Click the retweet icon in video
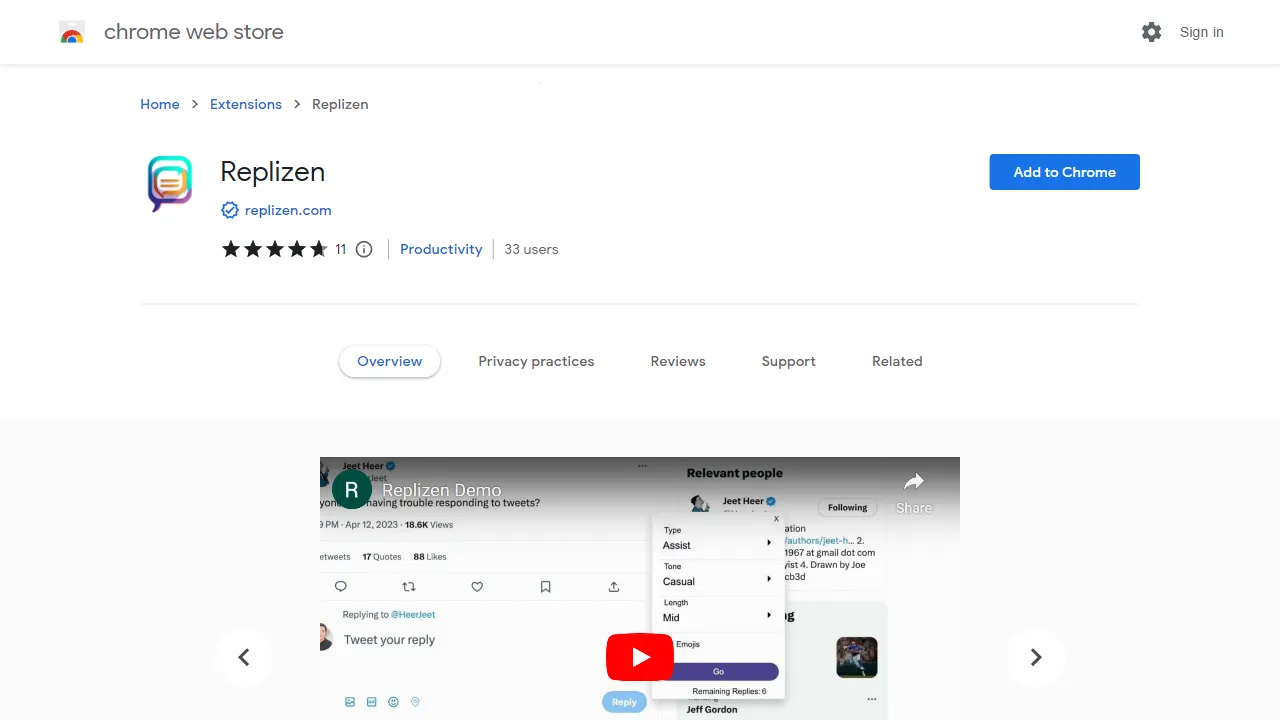Screen dimensions: 1280x720 (408, 587)
